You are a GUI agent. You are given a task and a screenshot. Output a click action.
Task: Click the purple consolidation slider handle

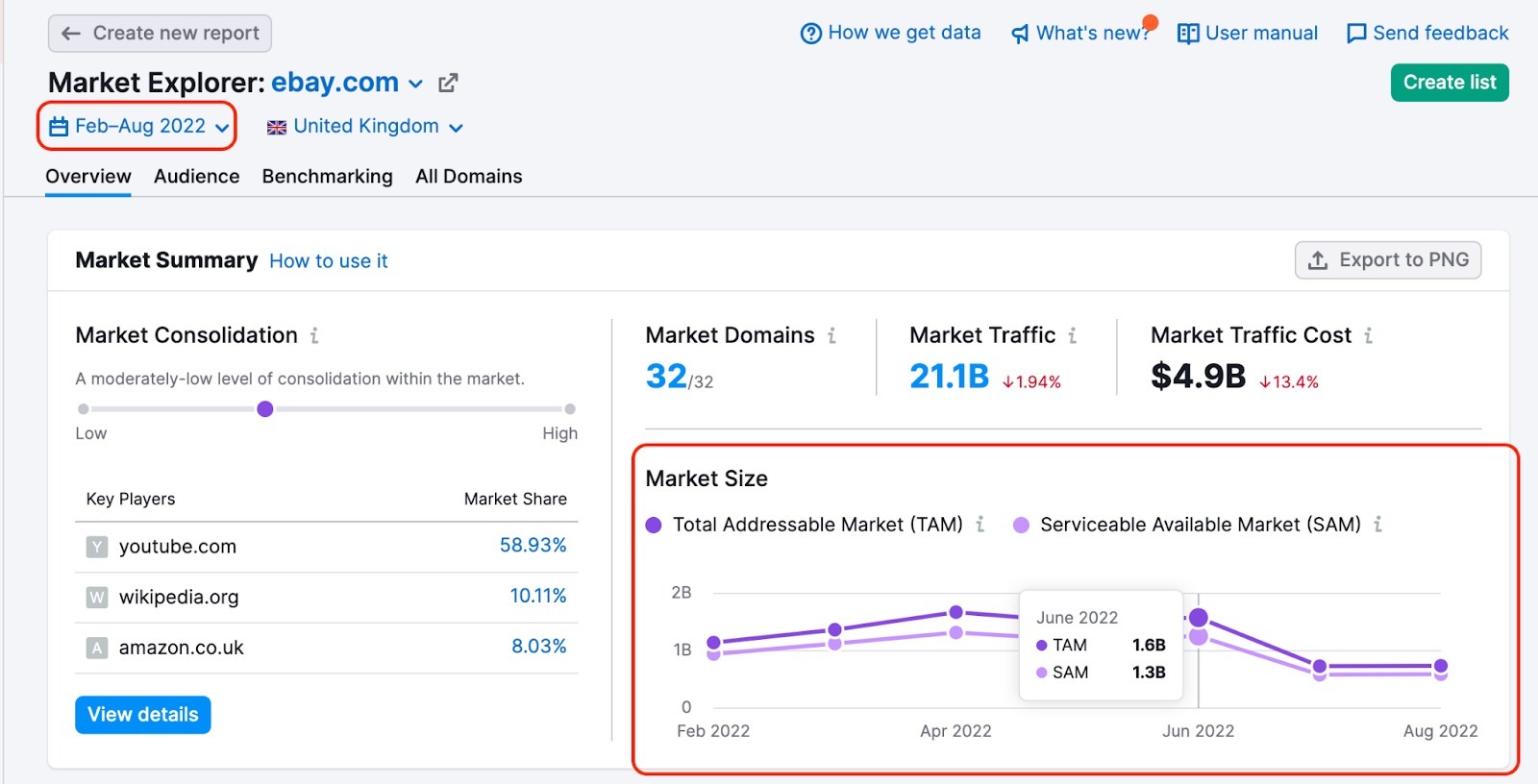click(x=265, y=409)
